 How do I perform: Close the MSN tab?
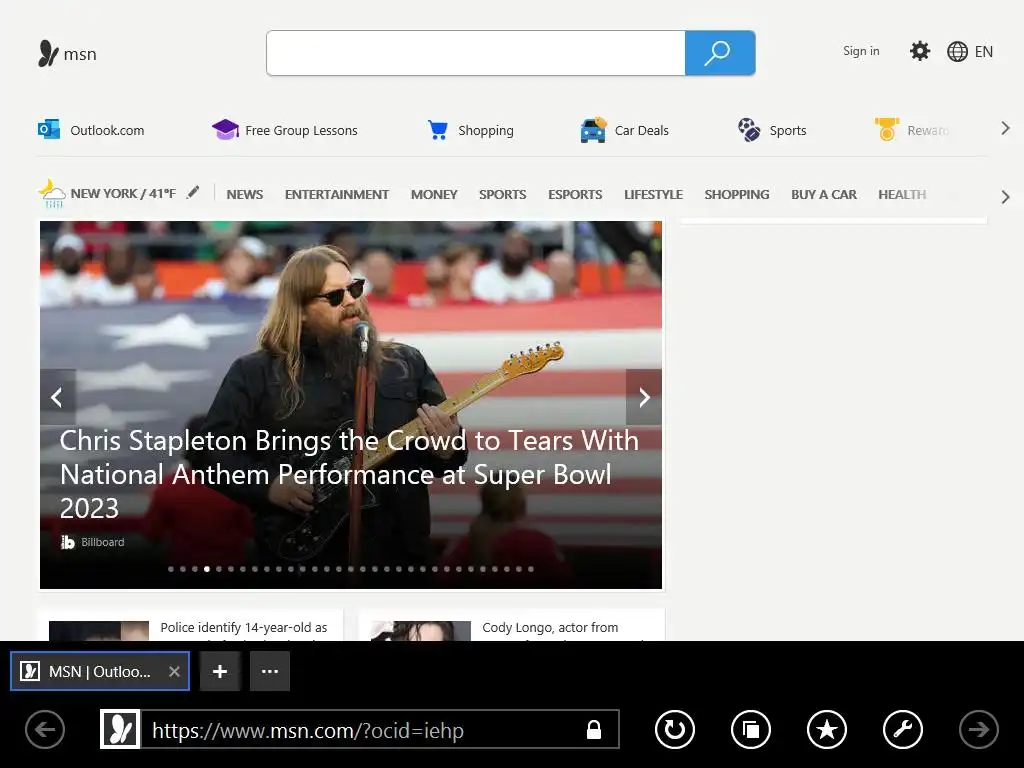(x=174, y=671)
